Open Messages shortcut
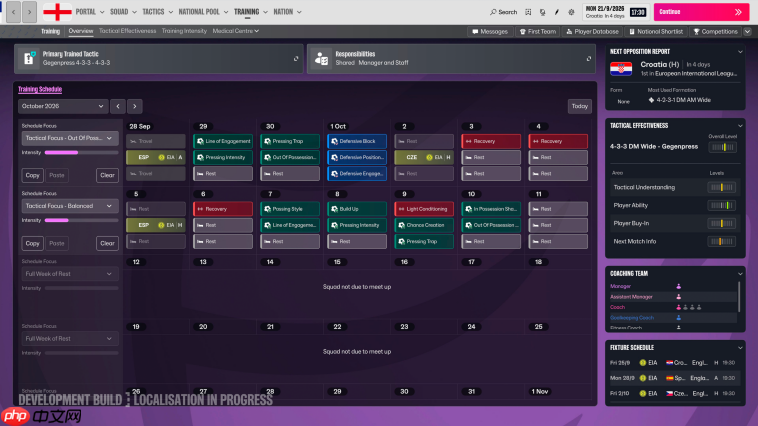The image size is (758, 426). click(490, 31)
